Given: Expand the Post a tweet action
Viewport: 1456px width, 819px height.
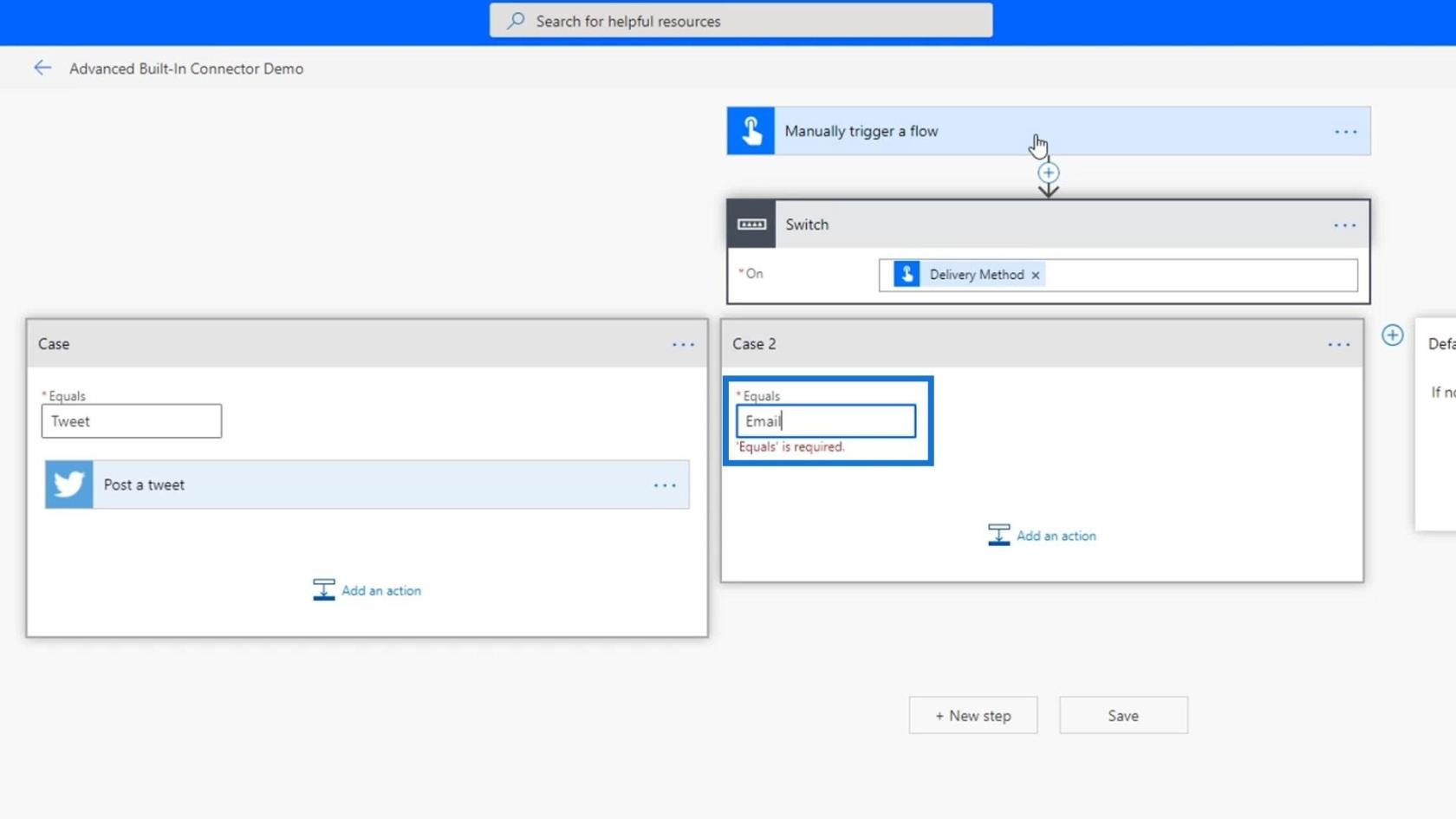Looking at the screenshot, I should [x=367, y=484].
